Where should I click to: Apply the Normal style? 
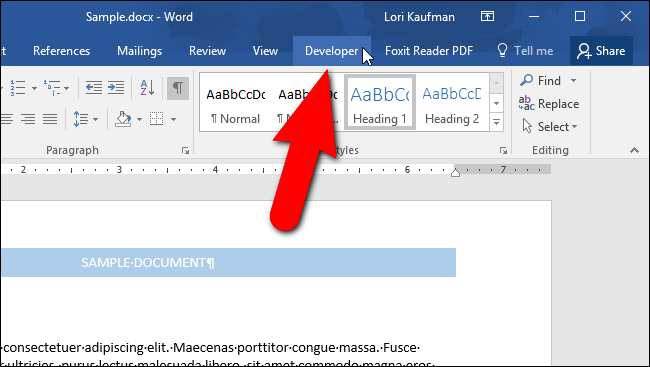pos(235,103)
